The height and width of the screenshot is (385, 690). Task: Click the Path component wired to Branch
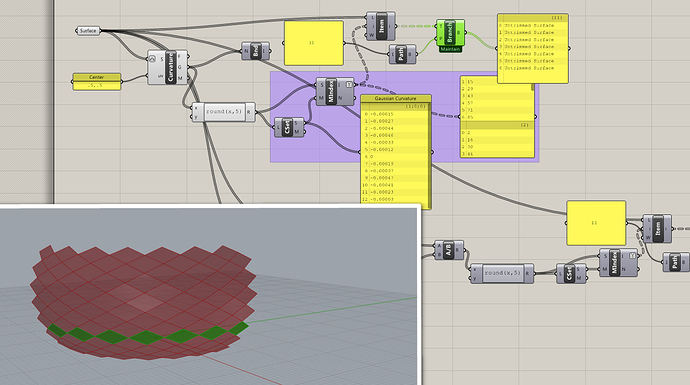coord(402,54)
